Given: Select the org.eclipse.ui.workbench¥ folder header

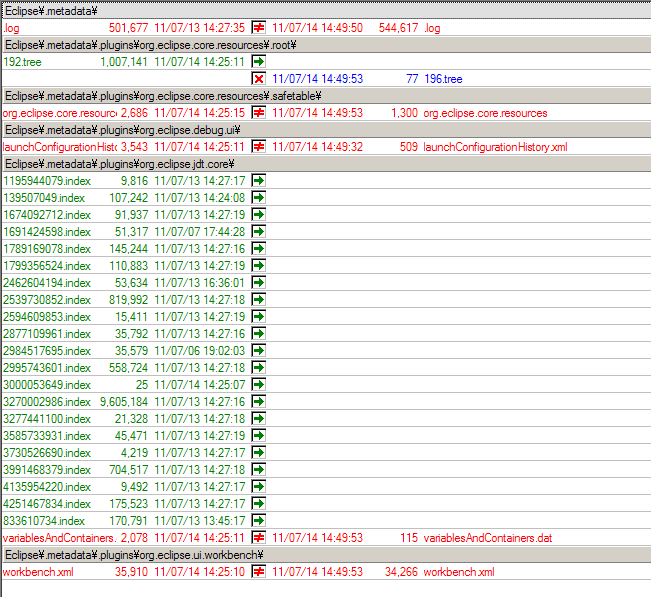Looking at the screenshot, I should pyautogui.click(x=326, y=555).
